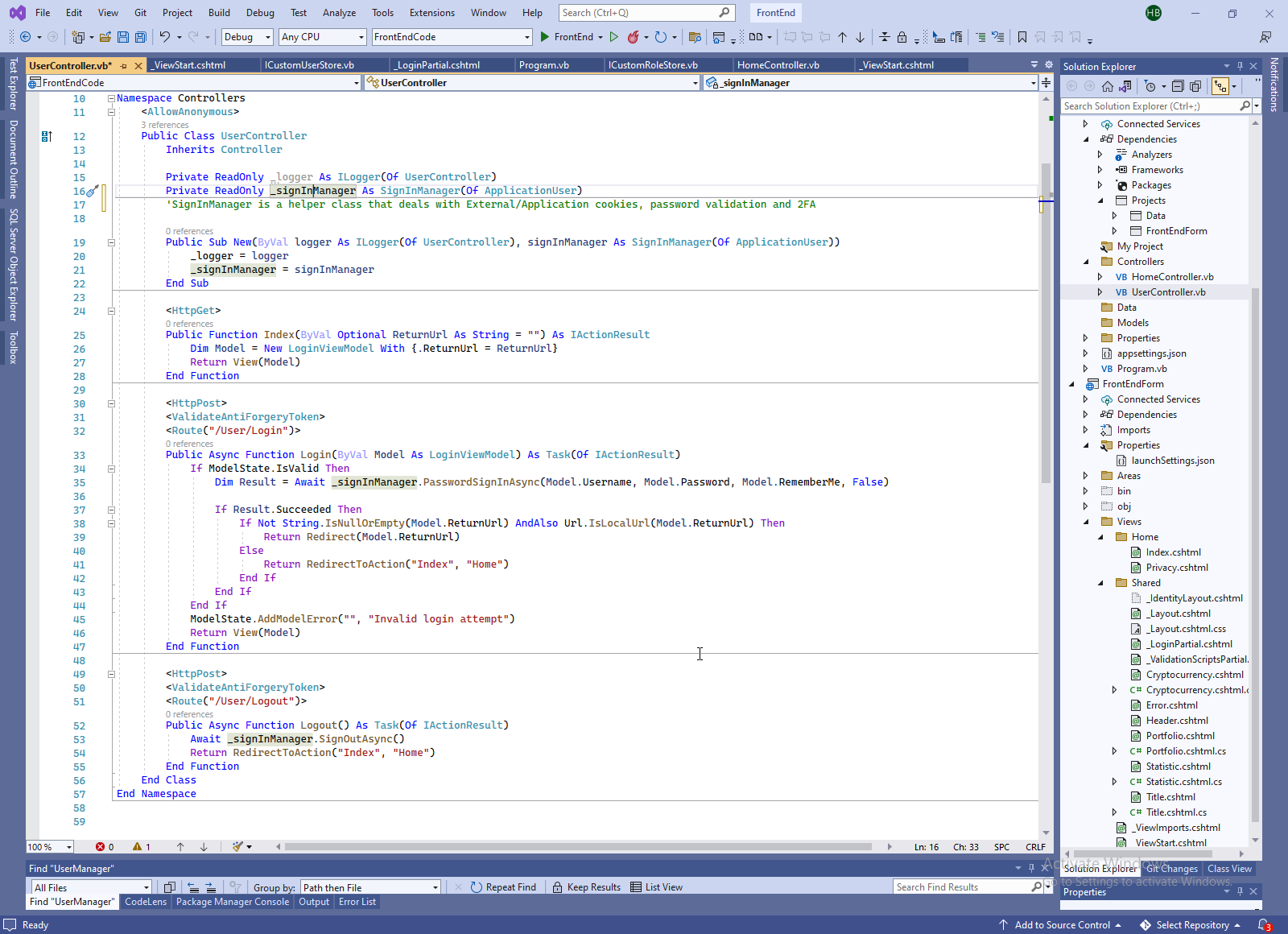
Task: Toggle List View in Find results
Action: coord(656,887)
